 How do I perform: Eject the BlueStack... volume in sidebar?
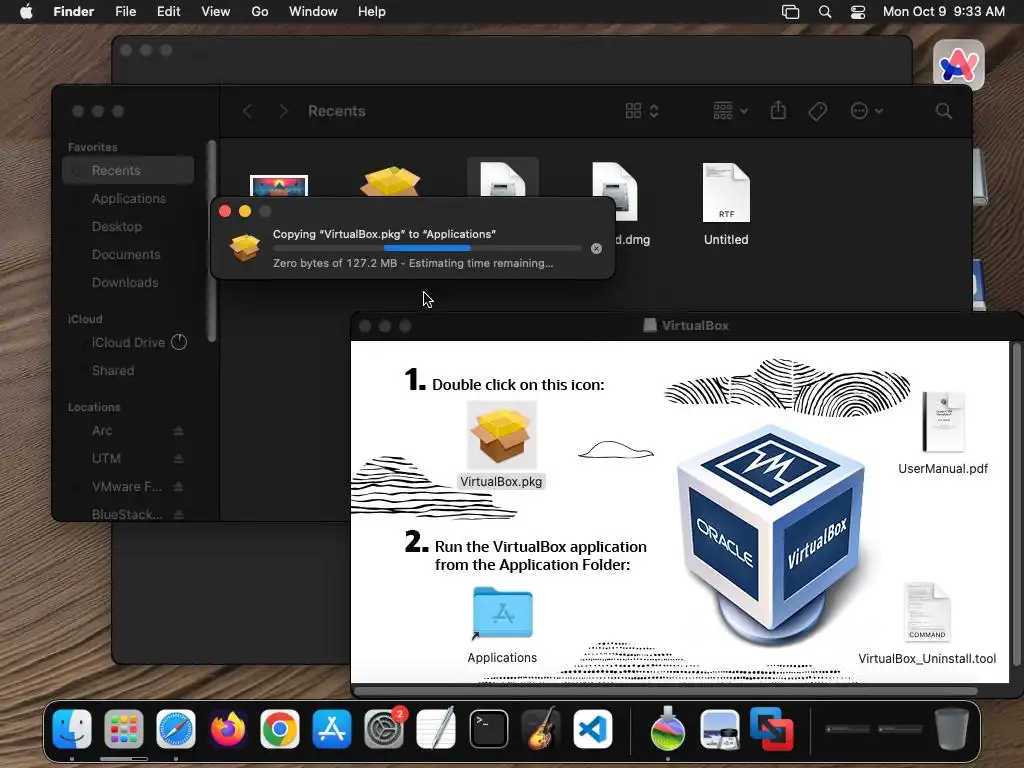[178, 515]
